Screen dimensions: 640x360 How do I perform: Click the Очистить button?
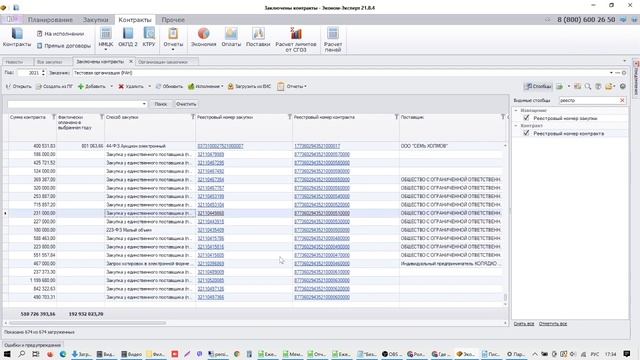186,104
